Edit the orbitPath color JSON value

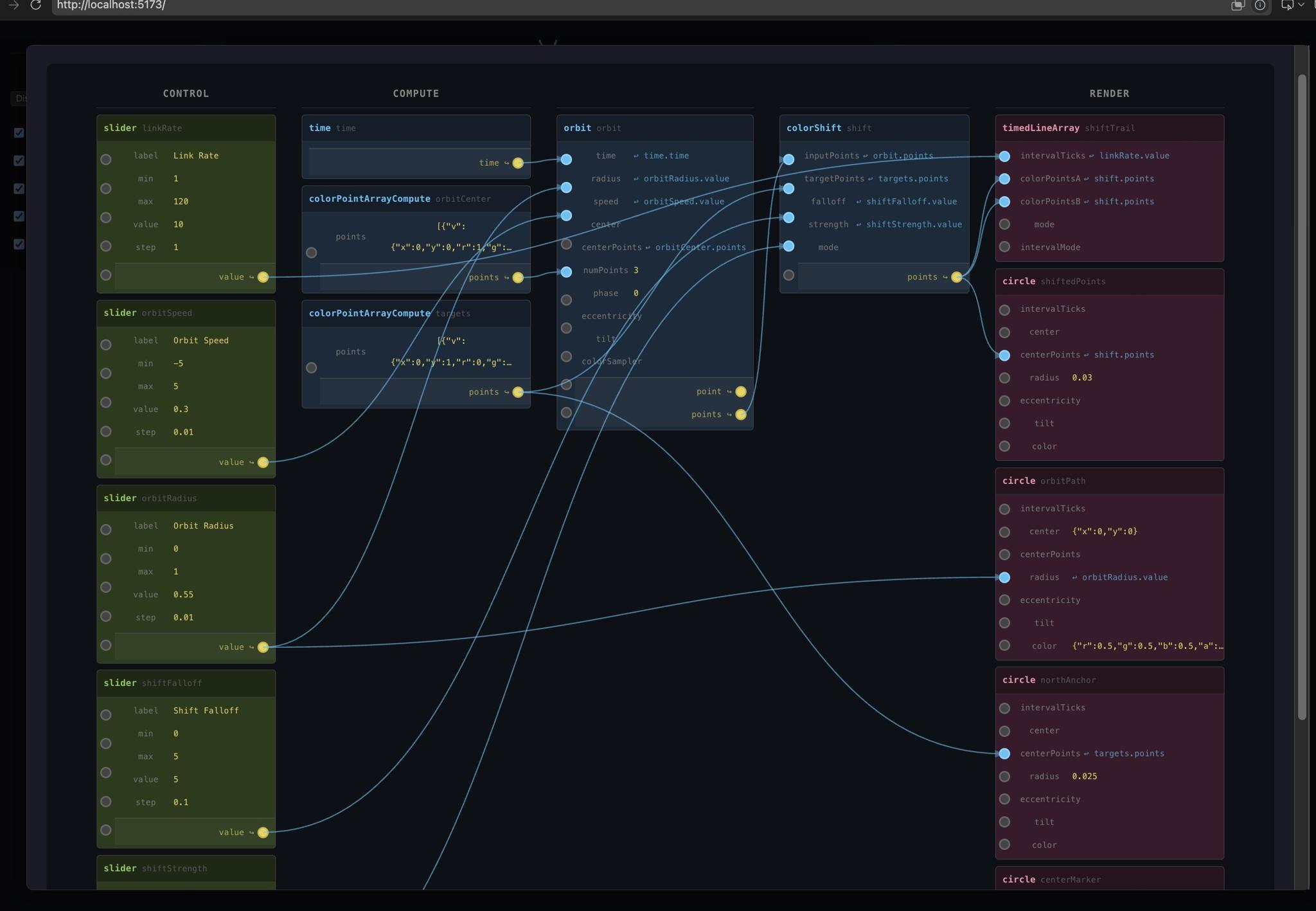[x=1147, y=646]
